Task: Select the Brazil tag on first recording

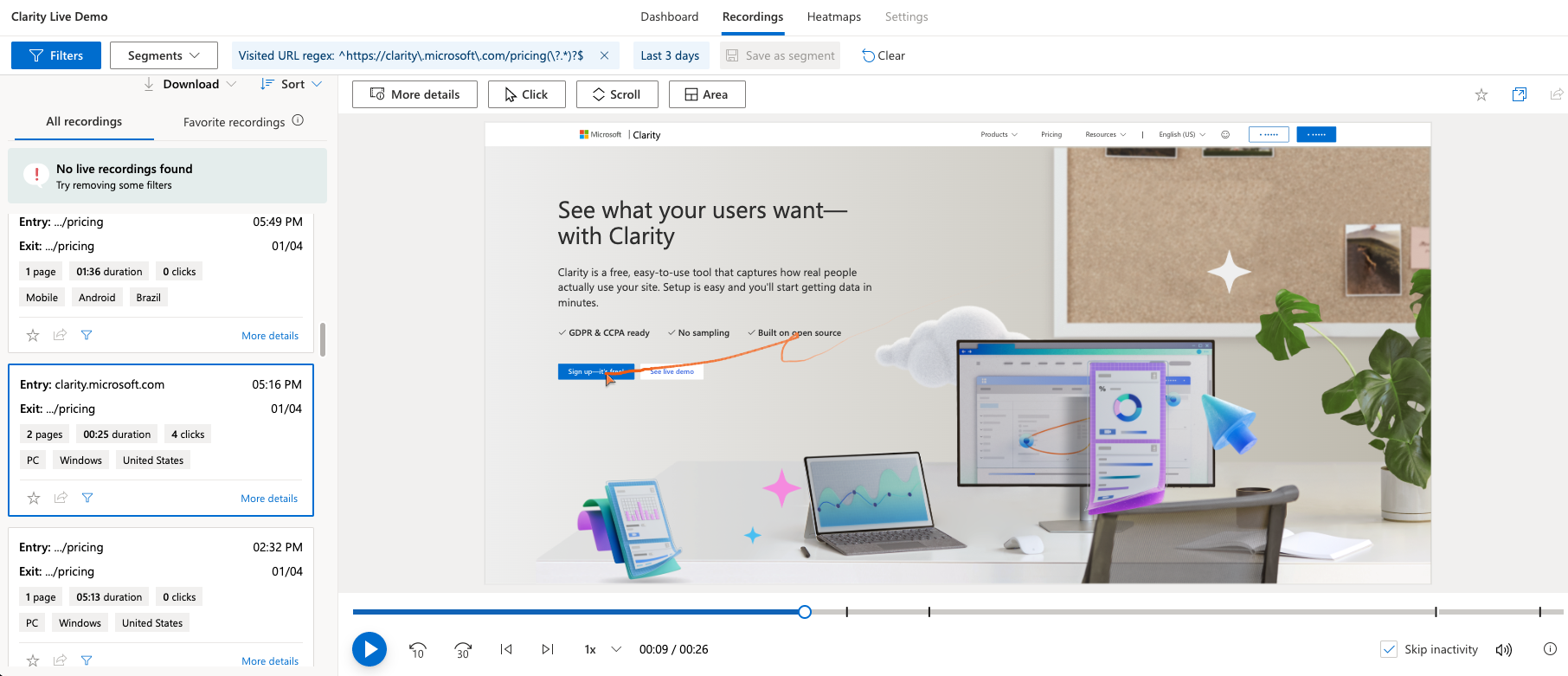Action: coord(148,298)
